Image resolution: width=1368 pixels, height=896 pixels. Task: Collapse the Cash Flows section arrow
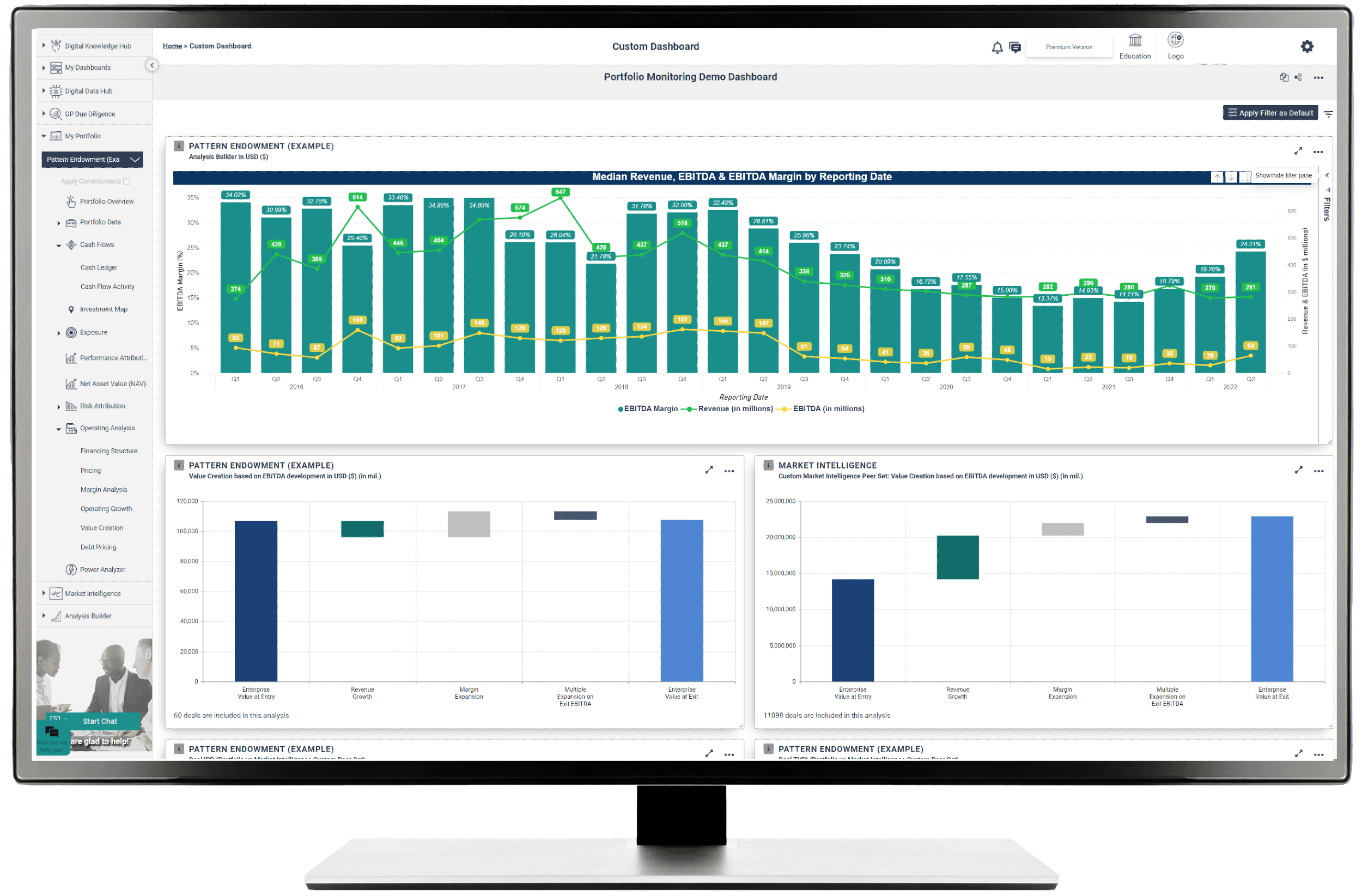click(x=59, y=246)
